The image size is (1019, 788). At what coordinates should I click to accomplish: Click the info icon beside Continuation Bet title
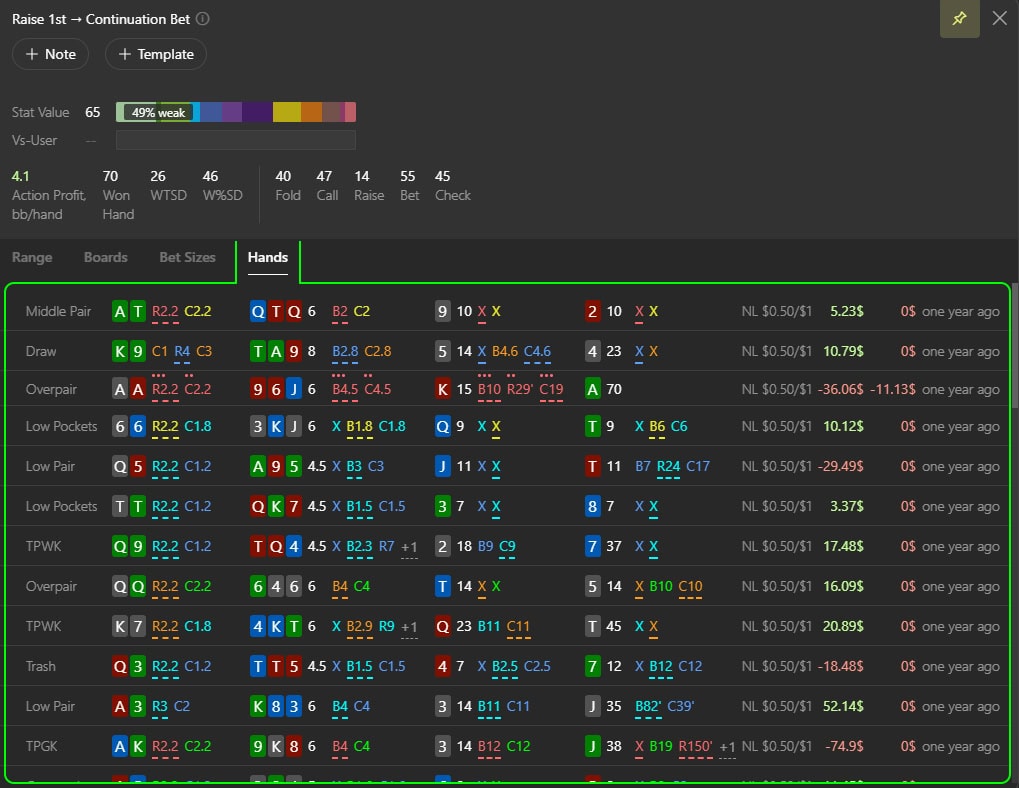203,19
